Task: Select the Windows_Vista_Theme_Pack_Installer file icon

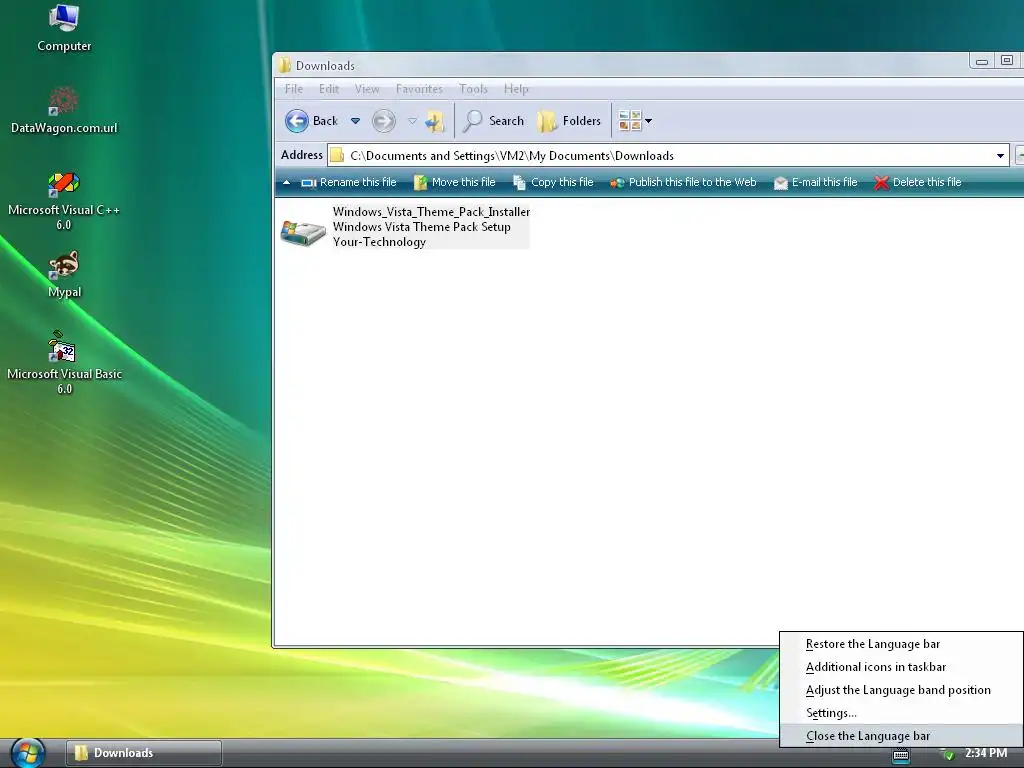Action: [x=303, y=232]
